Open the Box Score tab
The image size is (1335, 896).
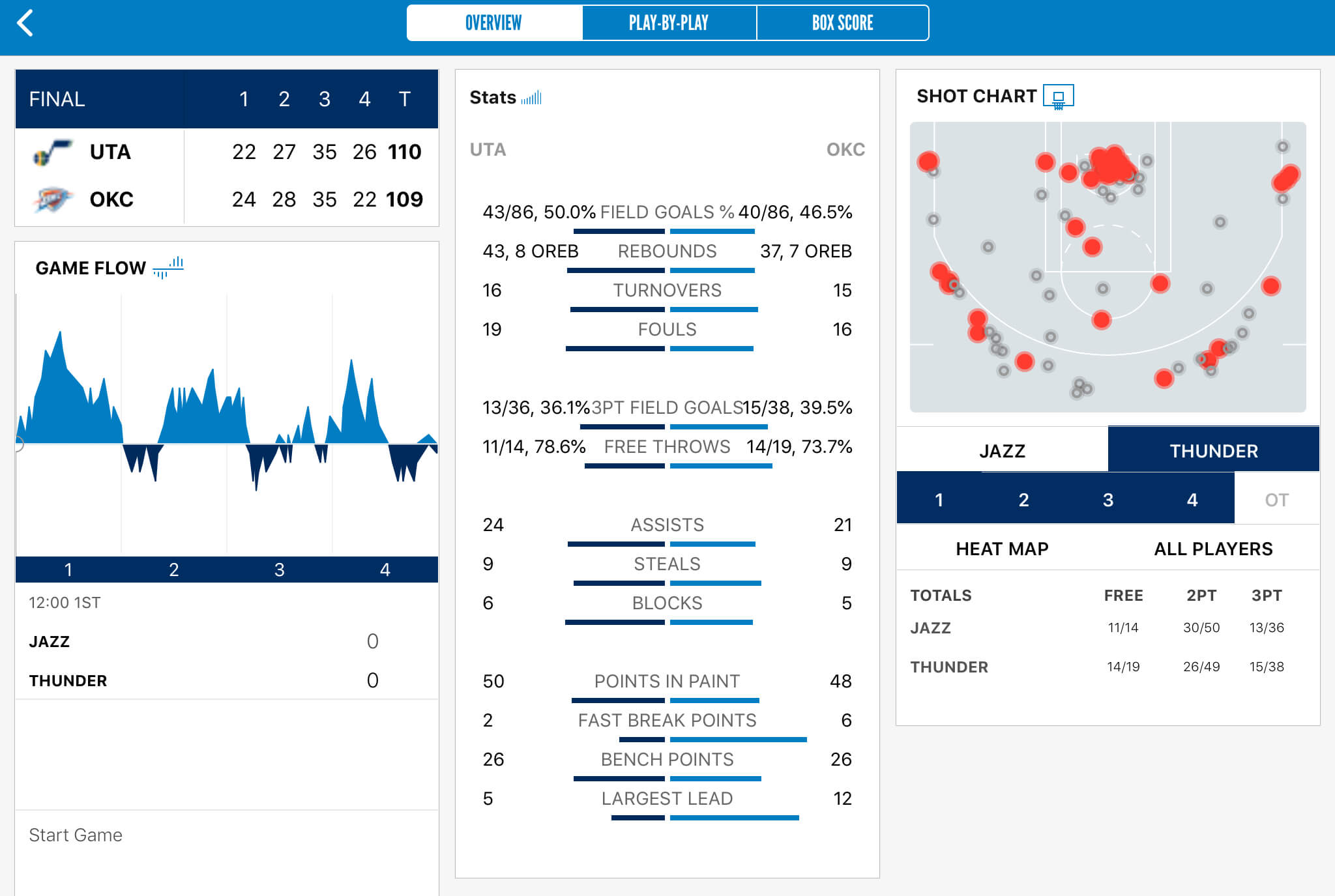(842, 23)
